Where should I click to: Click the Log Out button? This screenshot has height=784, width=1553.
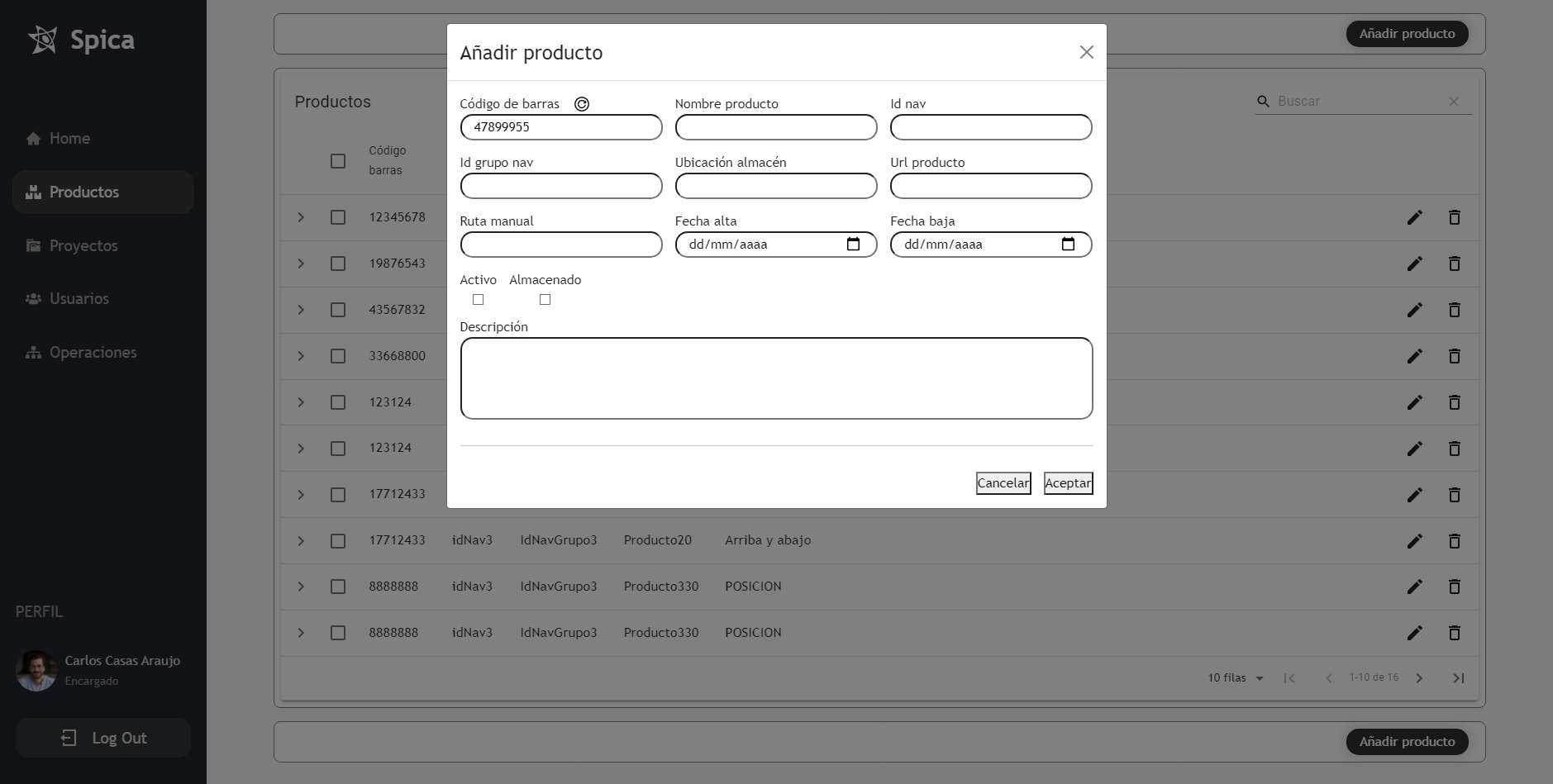pos(103,738)
